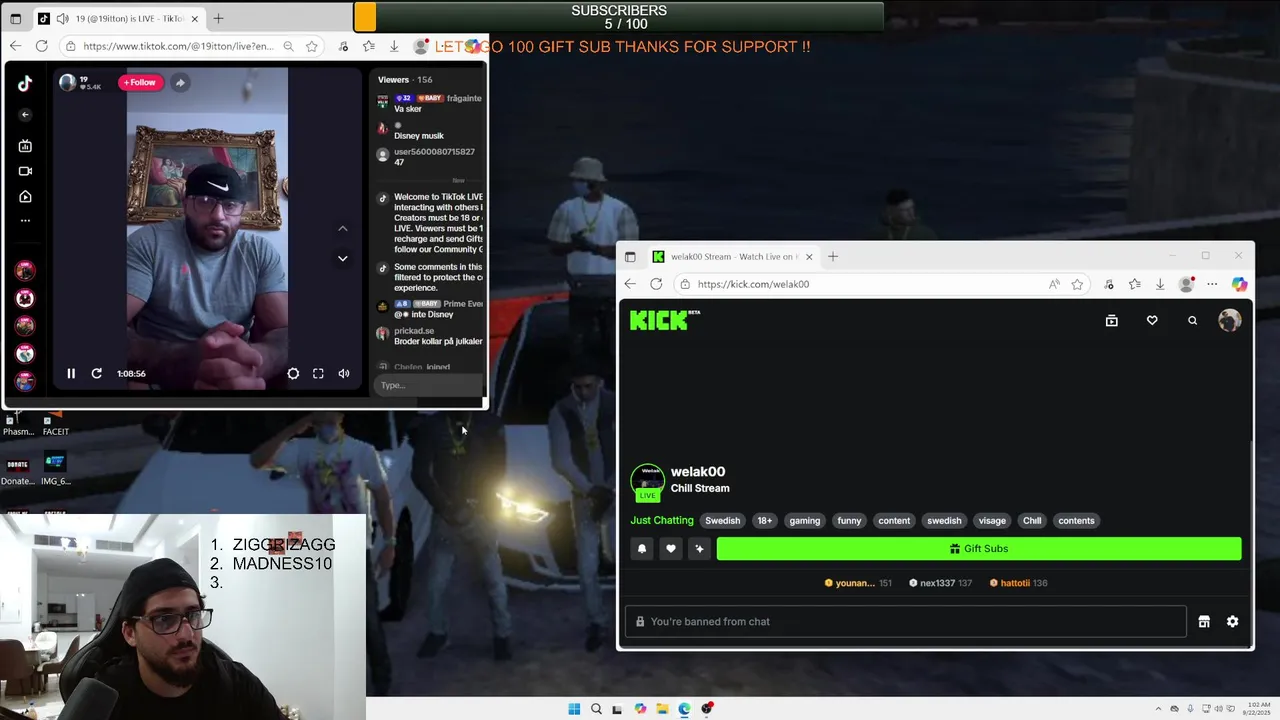Open favorites list in TikTok window

[x=369, y=46]
